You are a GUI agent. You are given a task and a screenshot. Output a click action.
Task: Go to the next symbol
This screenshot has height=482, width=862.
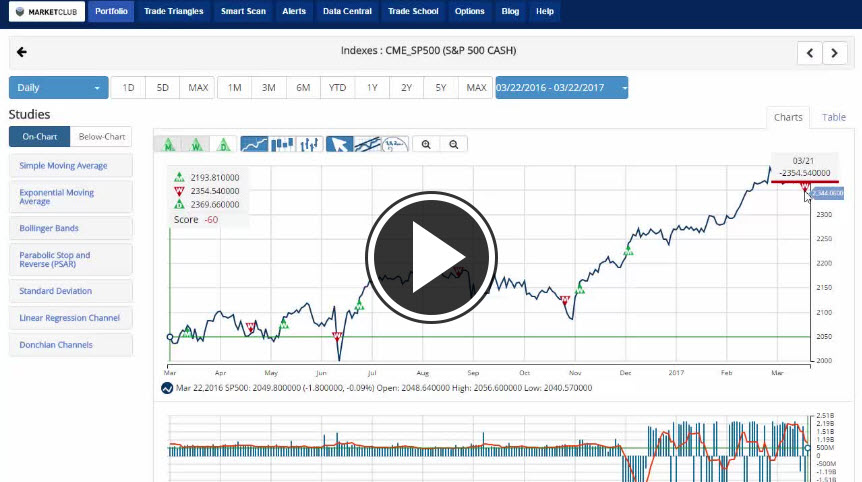coord(835,53)
